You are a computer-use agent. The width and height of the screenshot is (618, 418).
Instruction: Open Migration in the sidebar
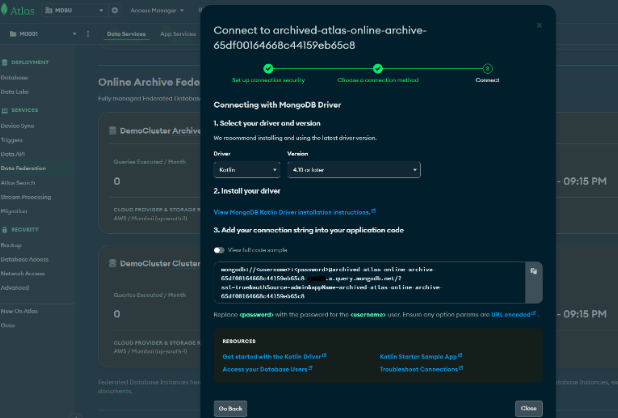pyautogui.click(x=14, y=211)
